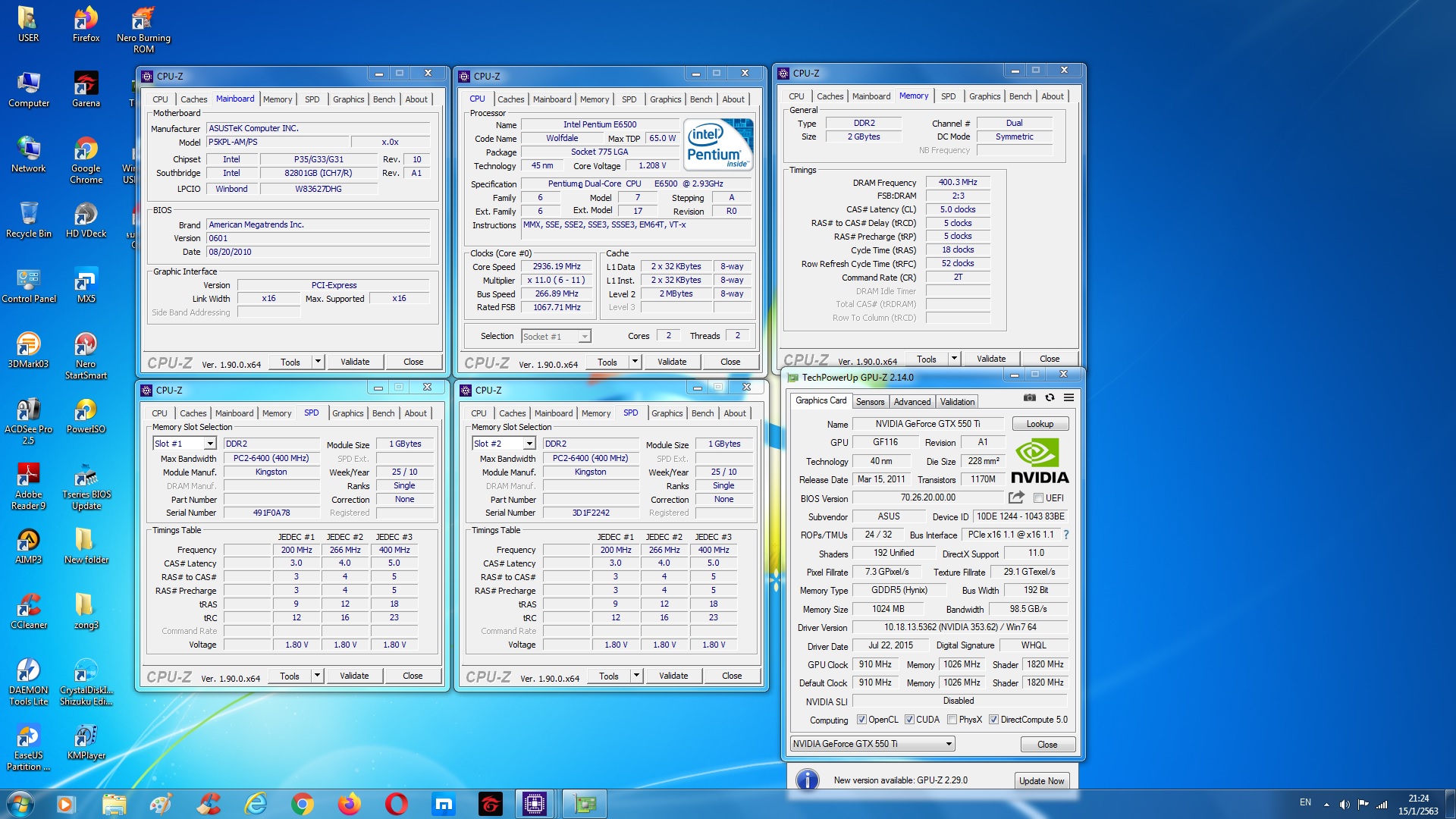
Task: Take a GPU-Z screenshot with camera icon
Action: click(x=1029, y=397)
